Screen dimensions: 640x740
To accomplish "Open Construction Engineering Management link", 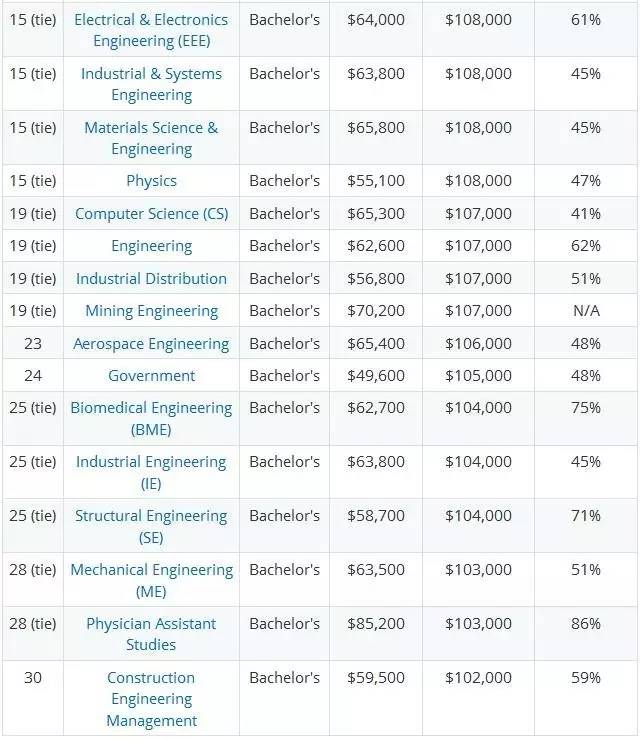I will coord(151,699).
